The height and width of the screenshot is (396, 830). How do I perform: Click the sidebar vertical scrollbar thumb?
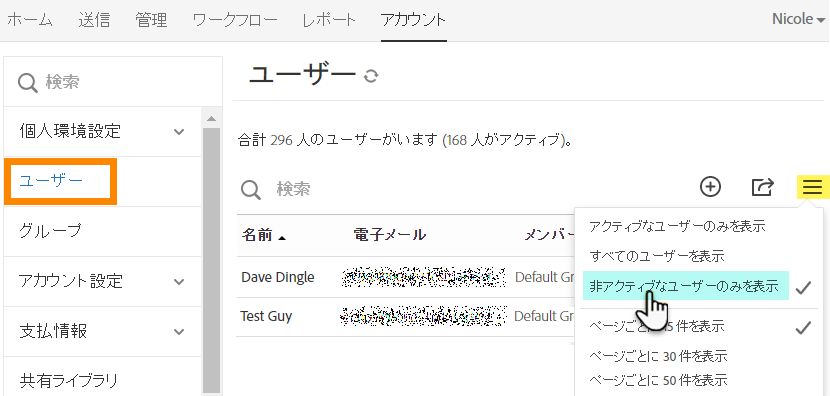[x=211, y=259]
